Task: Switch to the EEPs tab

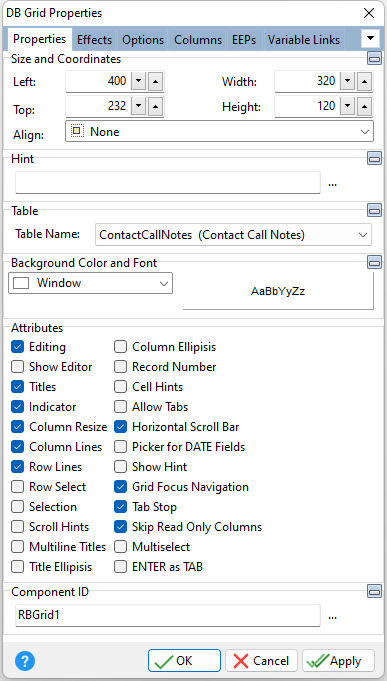Action: (x=244, y=40)
